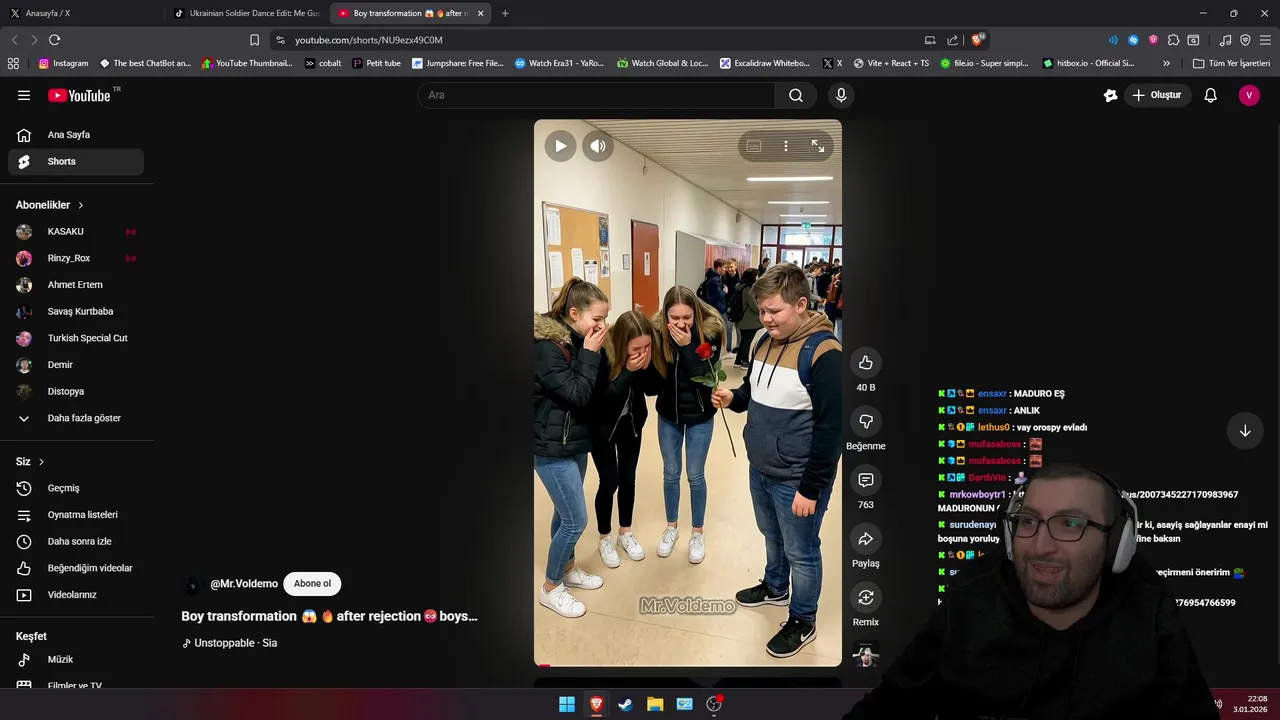The image size is (1280, 720).
Task: Play the Shorts video
Action: coord(561,146)
